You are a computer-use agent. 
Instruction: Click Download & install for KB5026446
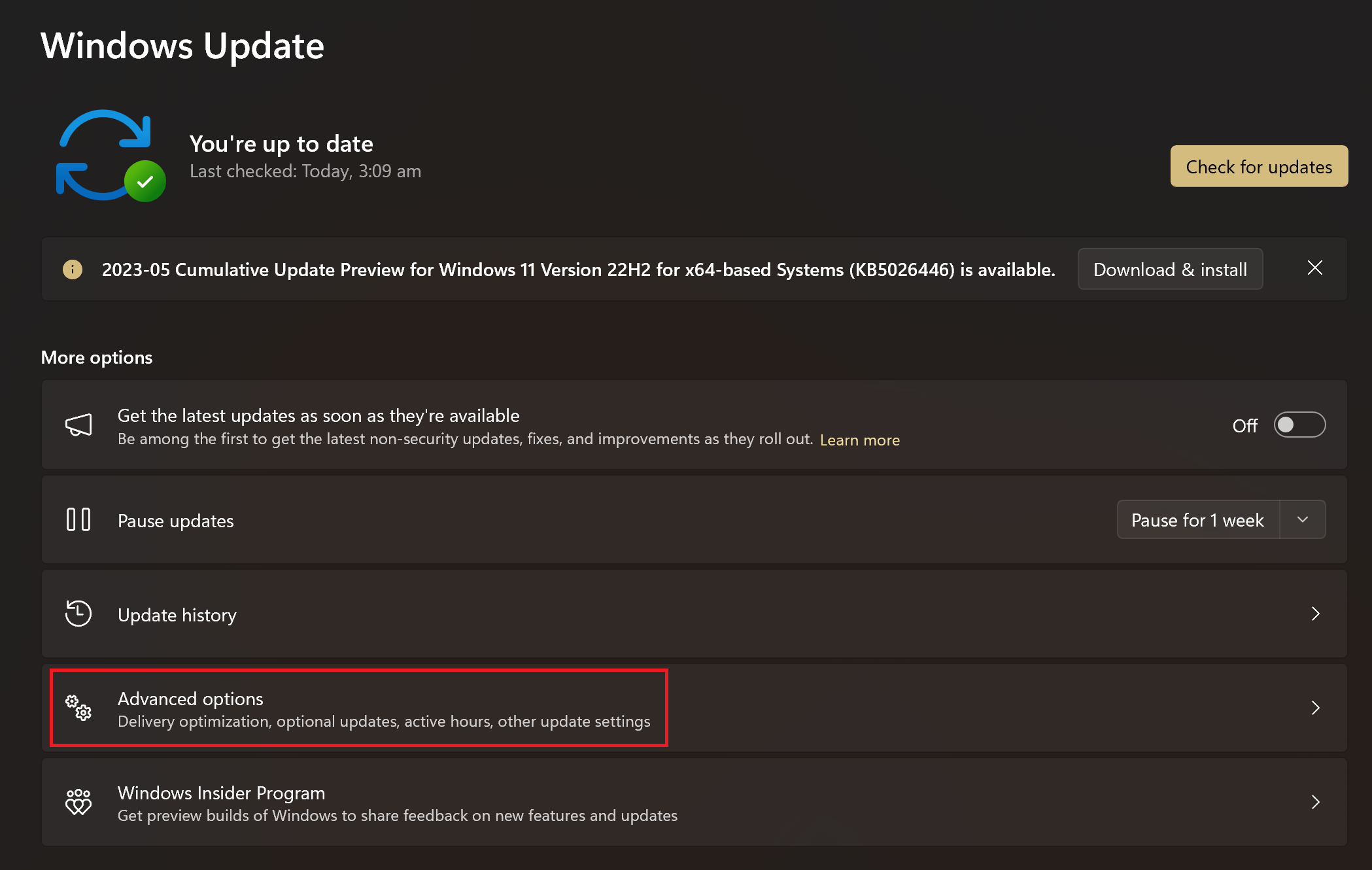click(1170, 269)
